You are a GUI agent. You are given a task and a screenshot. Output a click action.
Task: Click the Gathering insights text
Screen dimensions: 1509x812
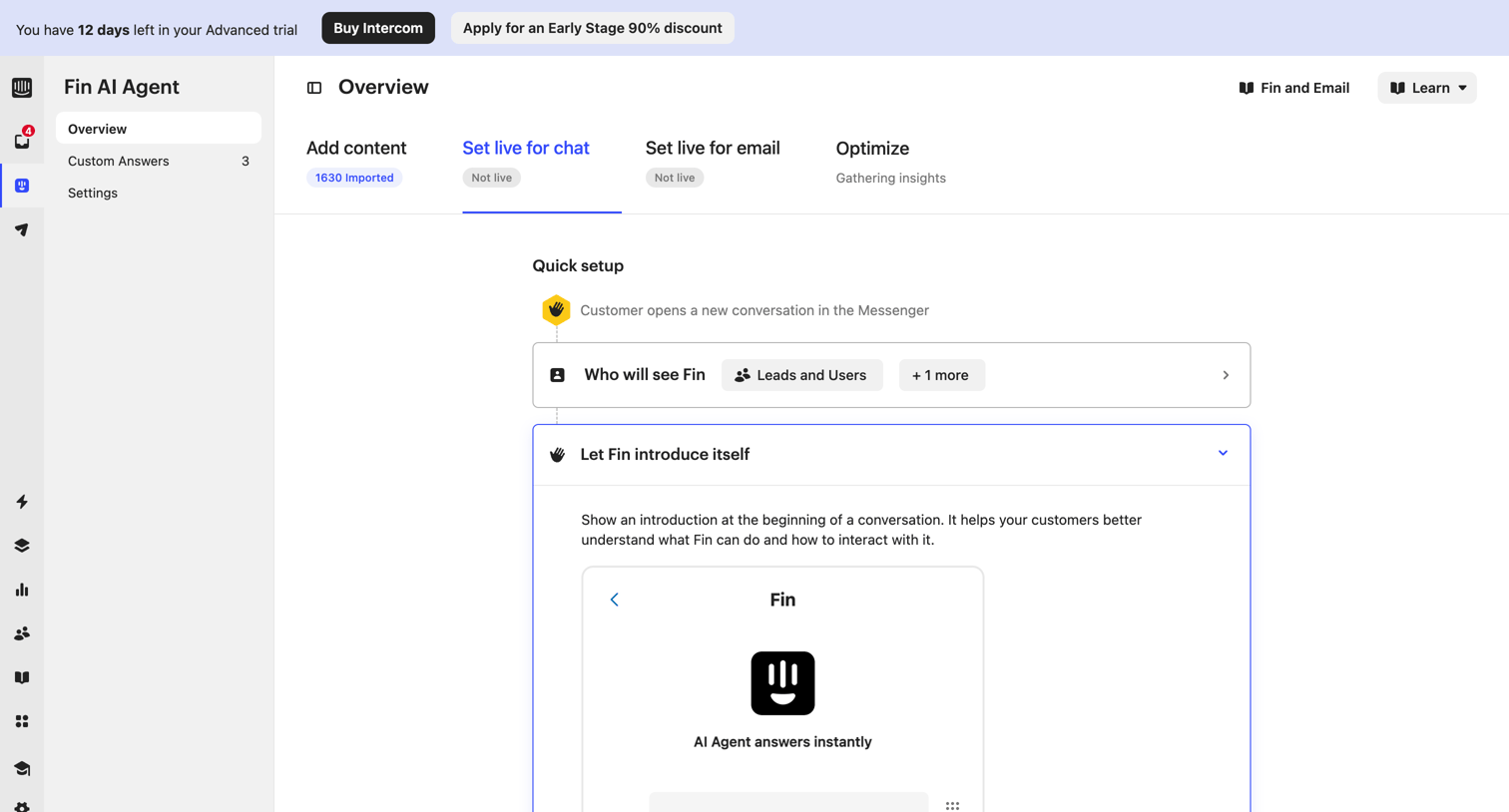pyautogui.click(x=890, y=178)
